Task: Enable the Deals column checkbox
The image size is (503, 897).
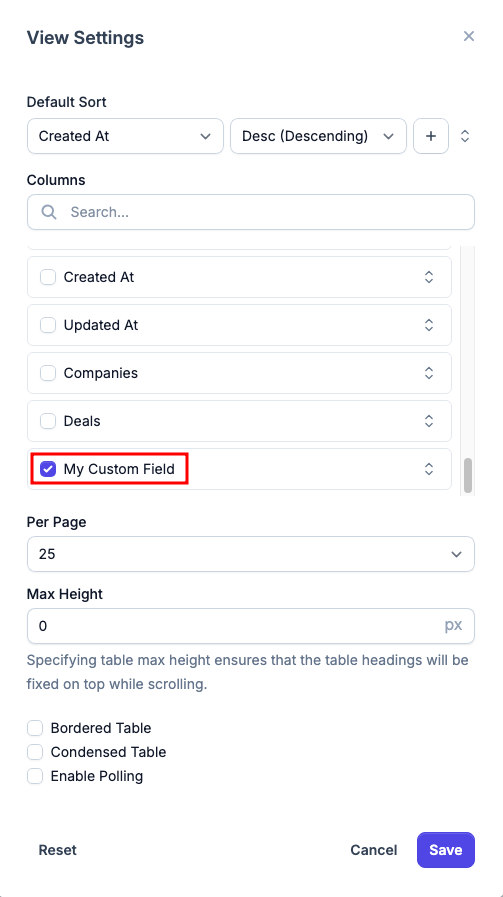Action: [x=48, y=421]
